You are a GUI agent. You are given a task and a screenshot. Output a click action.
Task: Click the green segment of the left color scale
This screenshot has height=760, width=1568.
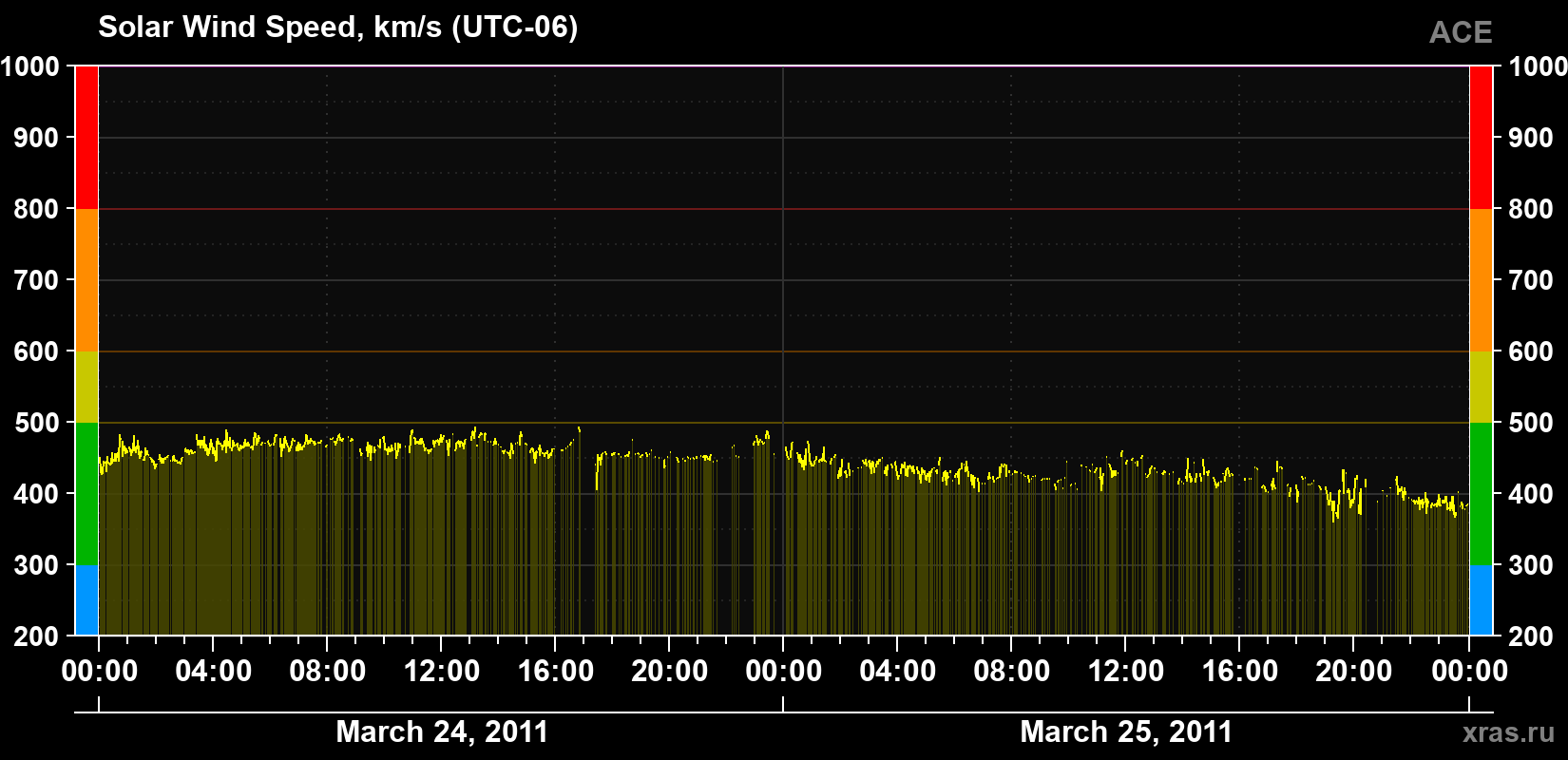(86, 494)
